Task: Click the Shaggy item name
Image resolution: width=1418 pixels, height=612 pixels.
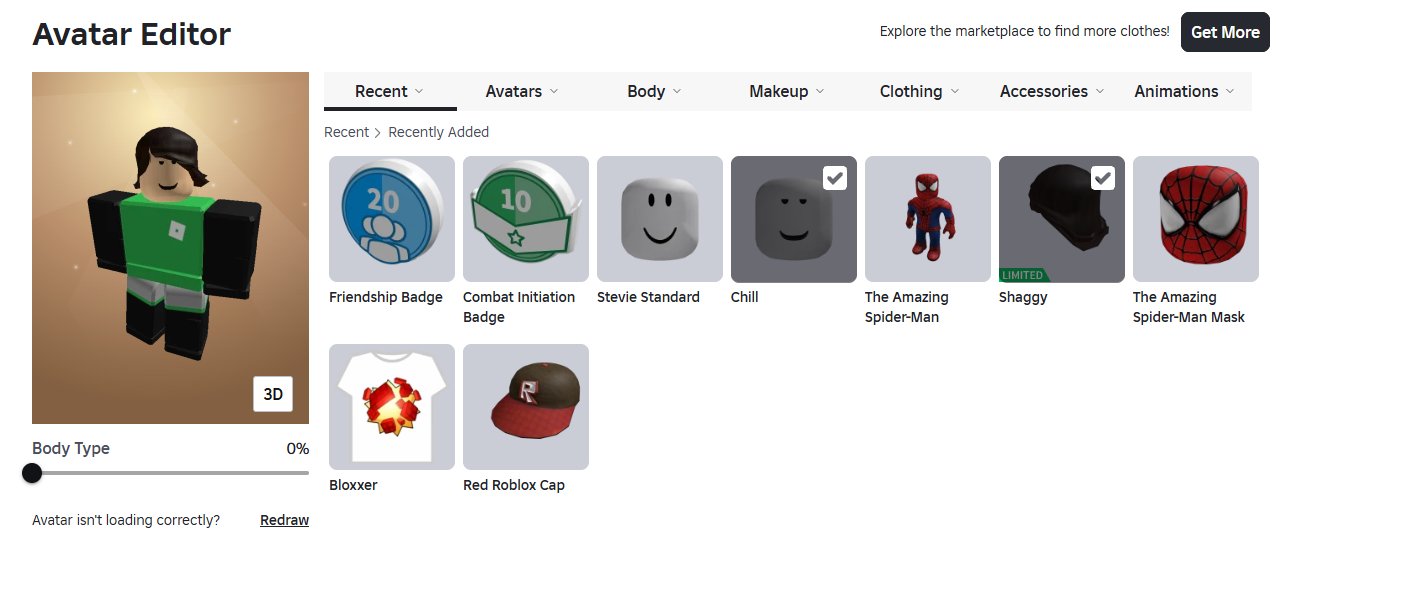Action: click(x=1023, y=297)
